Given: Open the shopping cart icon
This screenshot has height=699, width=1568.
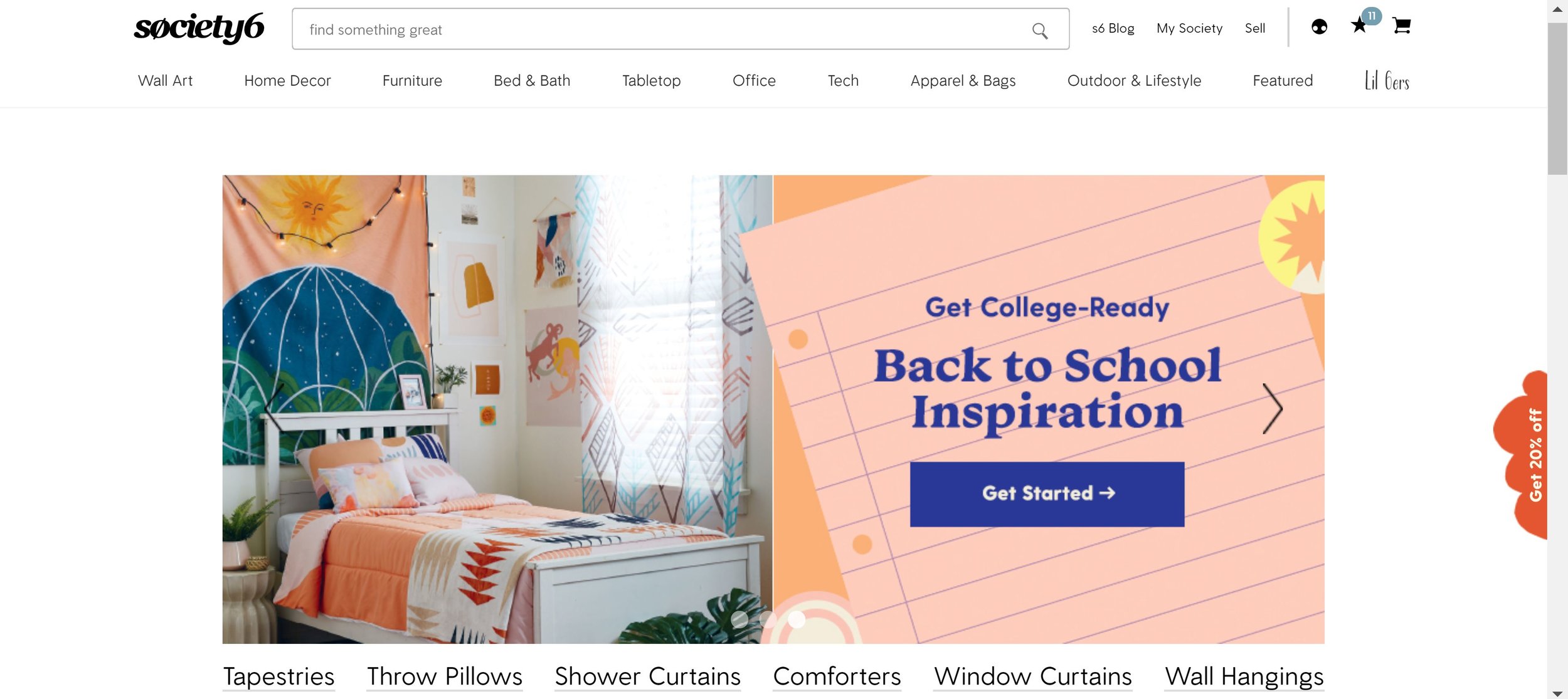Looking at the screenshot, I should pyautogui.click(x=1401, y=25).
